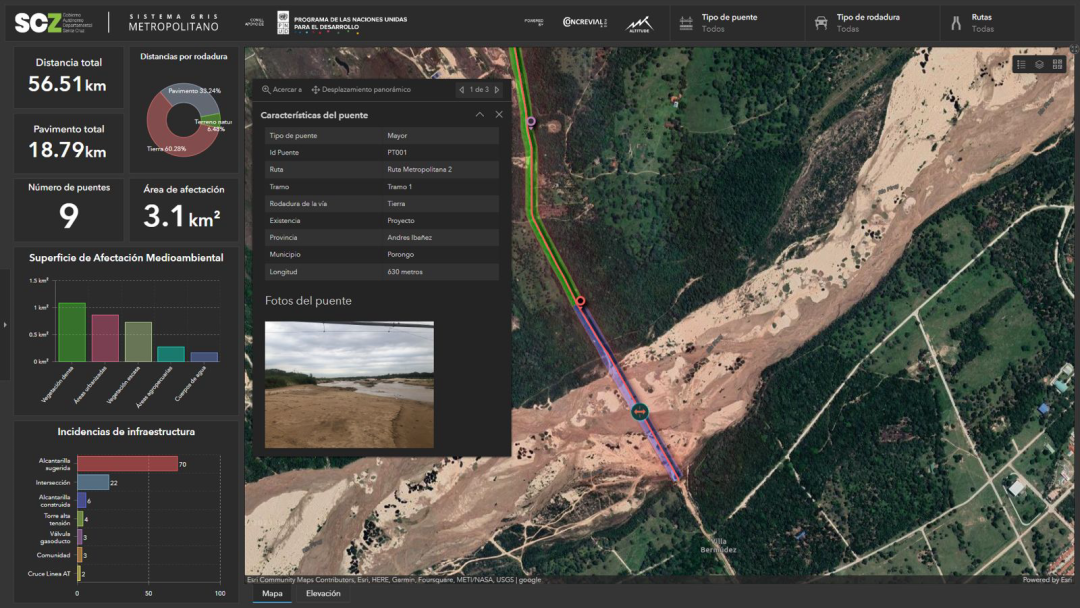Click the Tramo 1 value row
This screenshot has height=608, width=1080.
[x=382, y=187]
